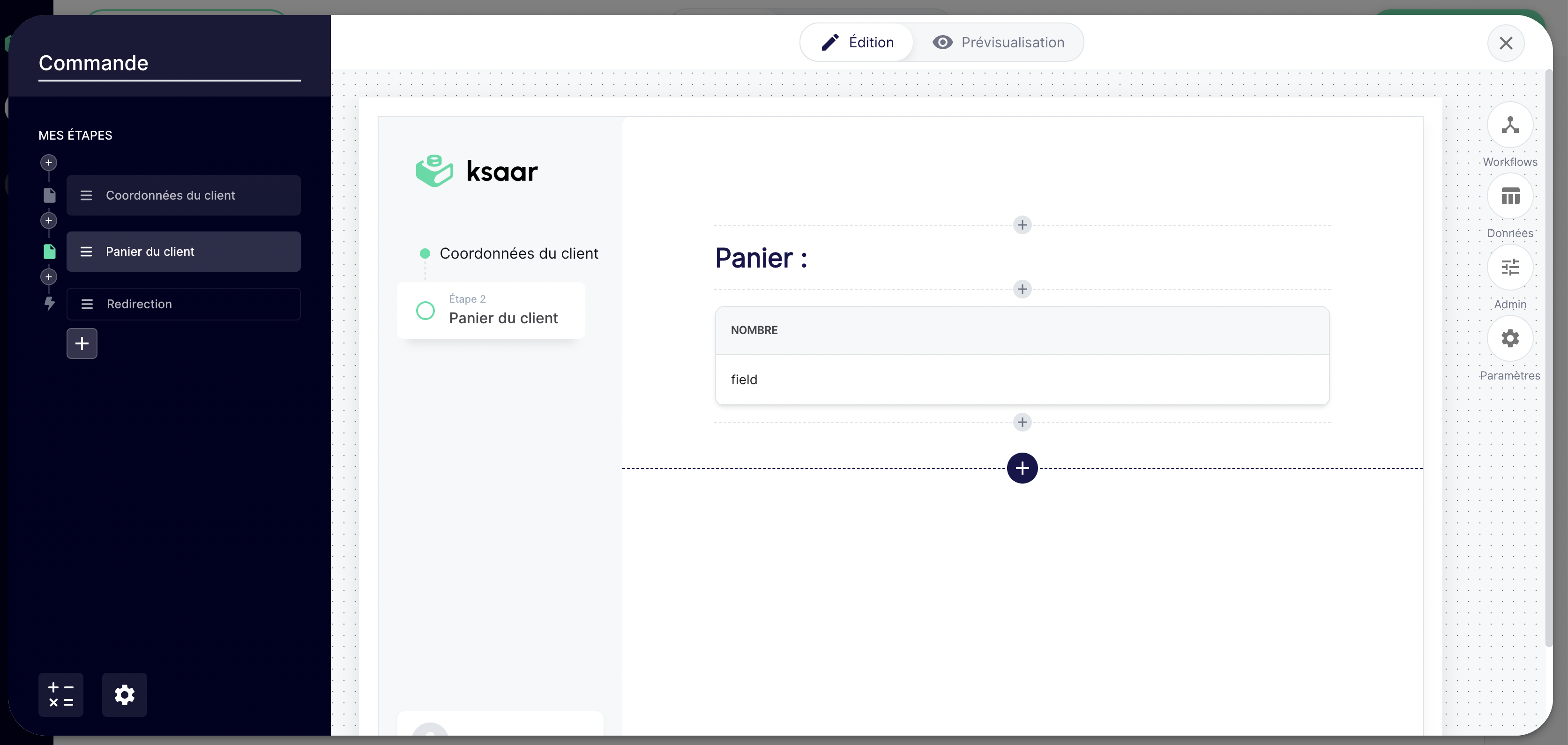1568x745 pixels.
Task: Edit the Commande form title
Action: click(169, 63)
